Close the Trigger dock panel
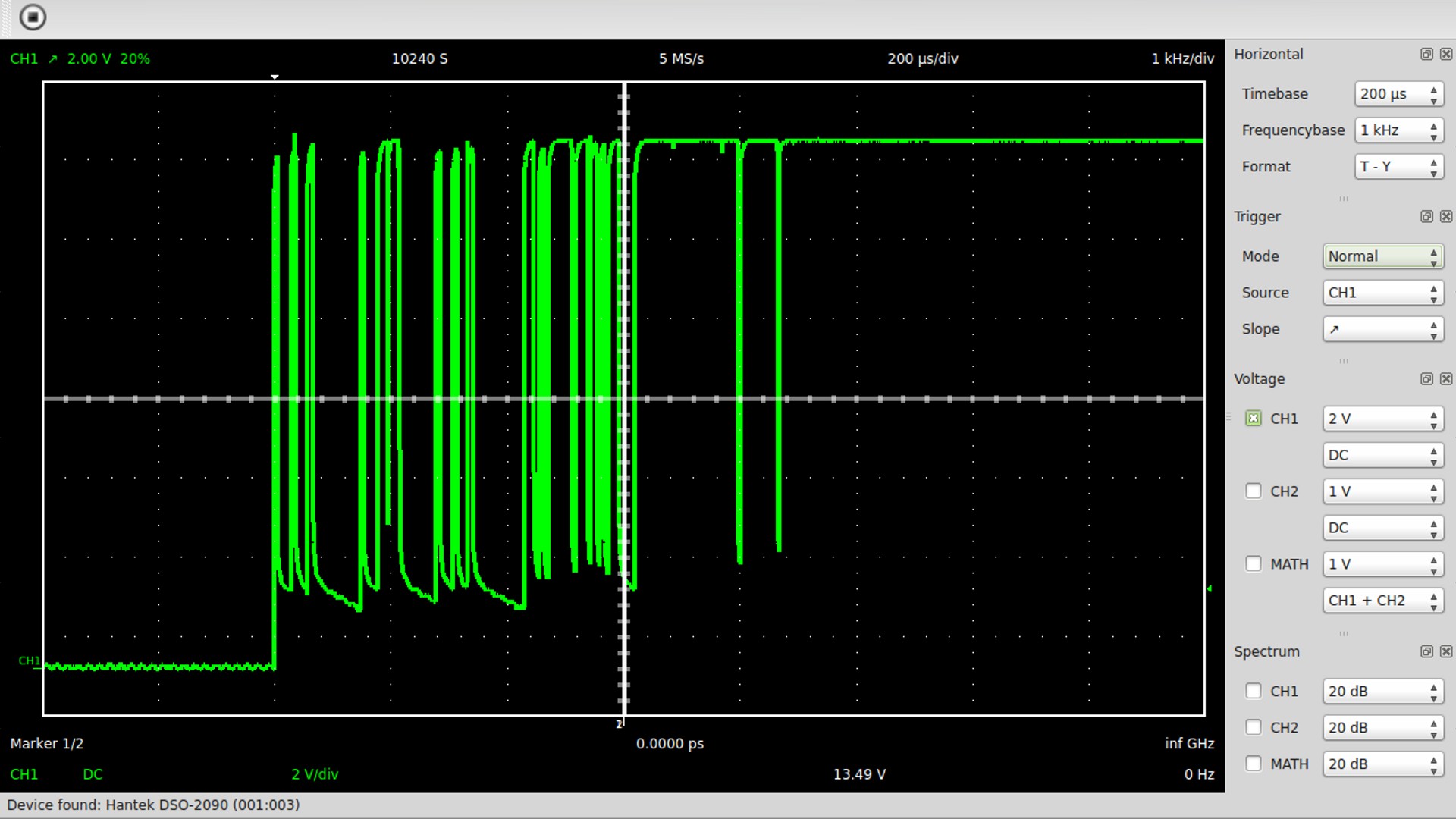 (1446, 217)
